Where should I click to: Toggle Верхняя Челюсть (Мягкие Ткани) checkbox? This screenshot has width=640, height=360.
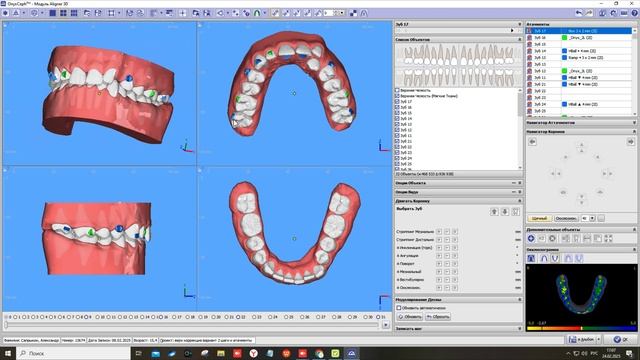pyautogui.click(x=397, y=96)
